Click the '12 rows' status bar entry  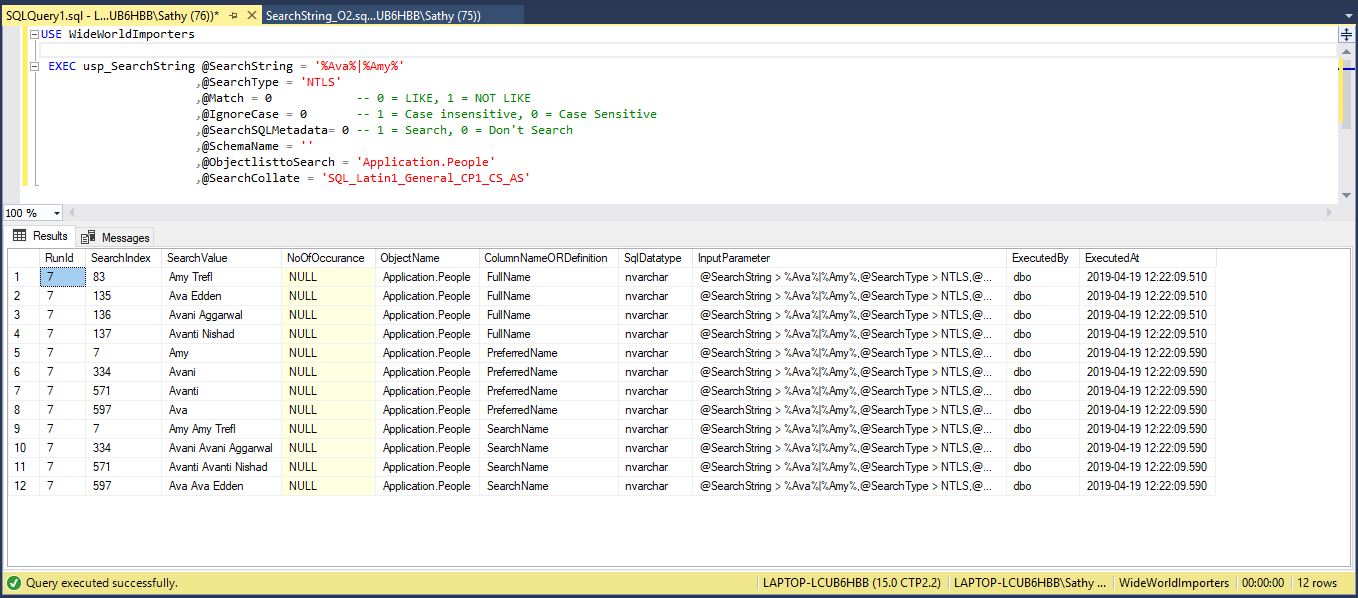pyautogui.click(x=1317, y=582)
